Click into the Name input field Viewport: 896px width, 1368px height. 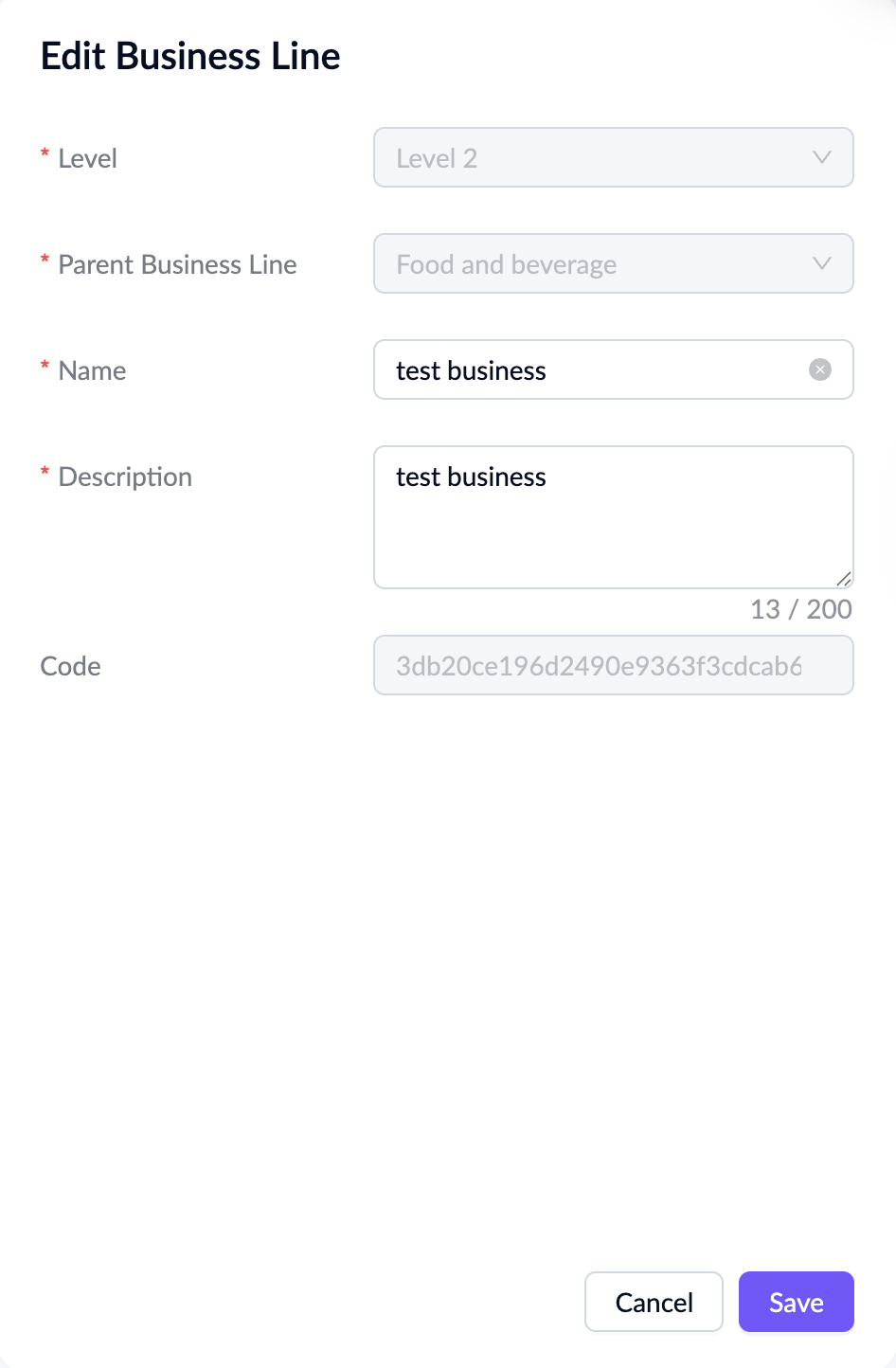[x=597, y=369]
